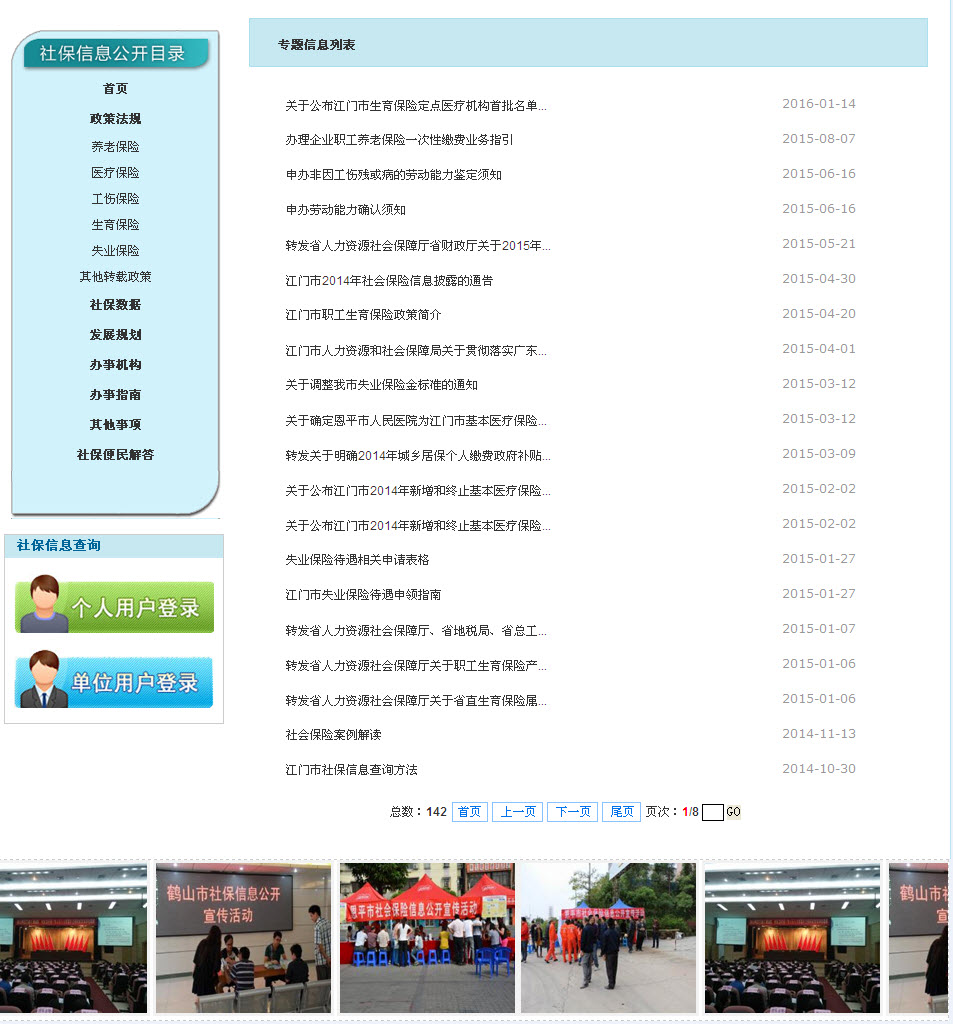Jump to last page with 尾页
The width and height of the screenshot is (953, 1024).
pyautogui.click(x=621, y=812)
